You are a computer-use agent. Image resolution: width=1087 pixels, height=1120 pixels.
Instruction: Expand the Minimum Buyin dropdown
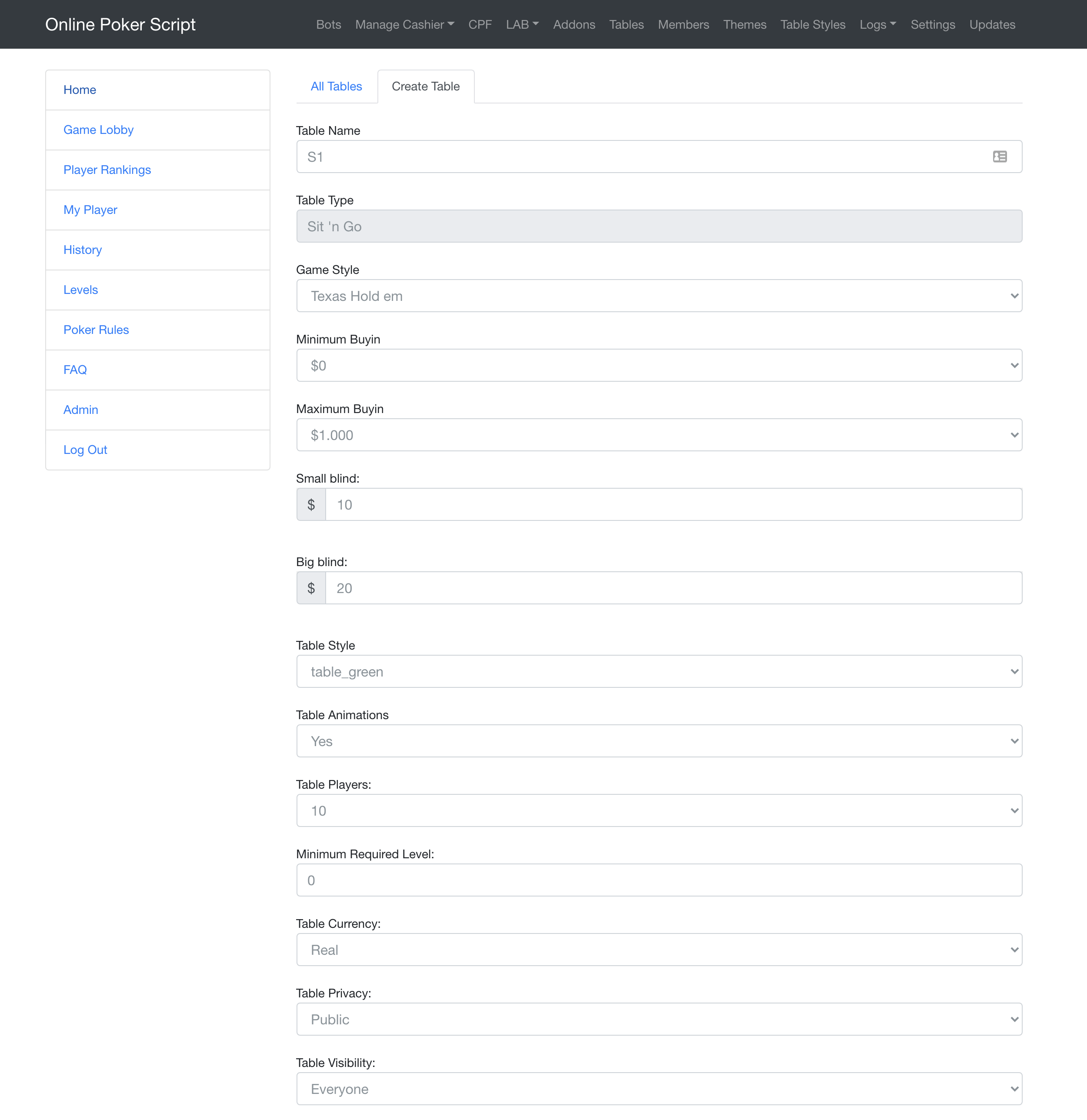pos(658,366)
